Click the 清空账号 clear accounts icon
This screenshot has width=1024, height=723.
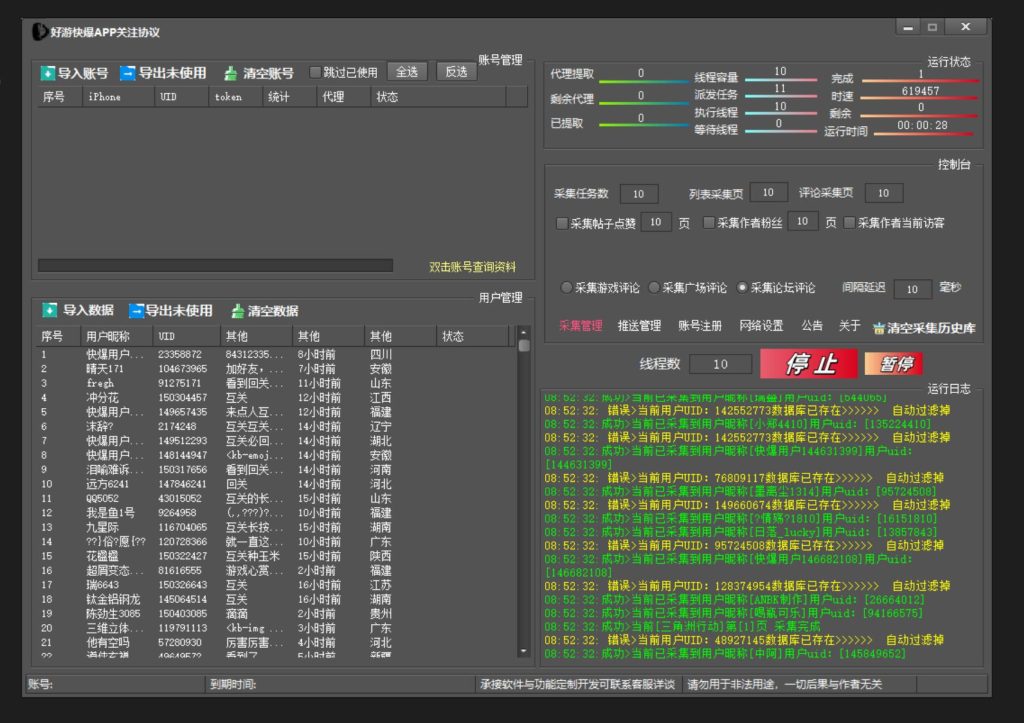coord(231,74)
